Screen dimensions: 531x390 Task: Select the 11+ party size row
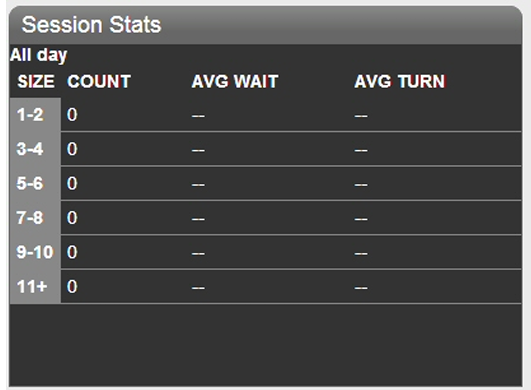[x=266, y=287]
